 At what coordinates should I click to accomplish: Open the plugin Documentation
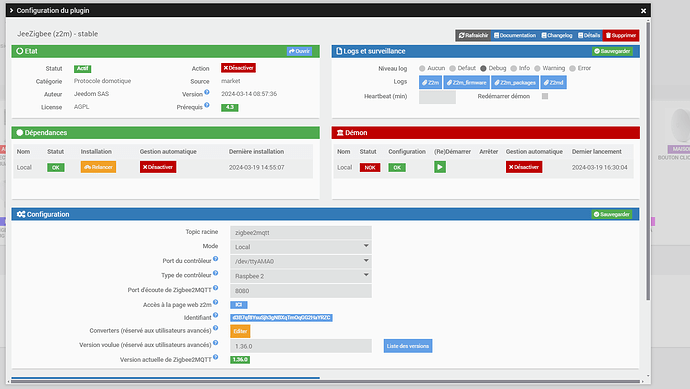coord(514,35)
